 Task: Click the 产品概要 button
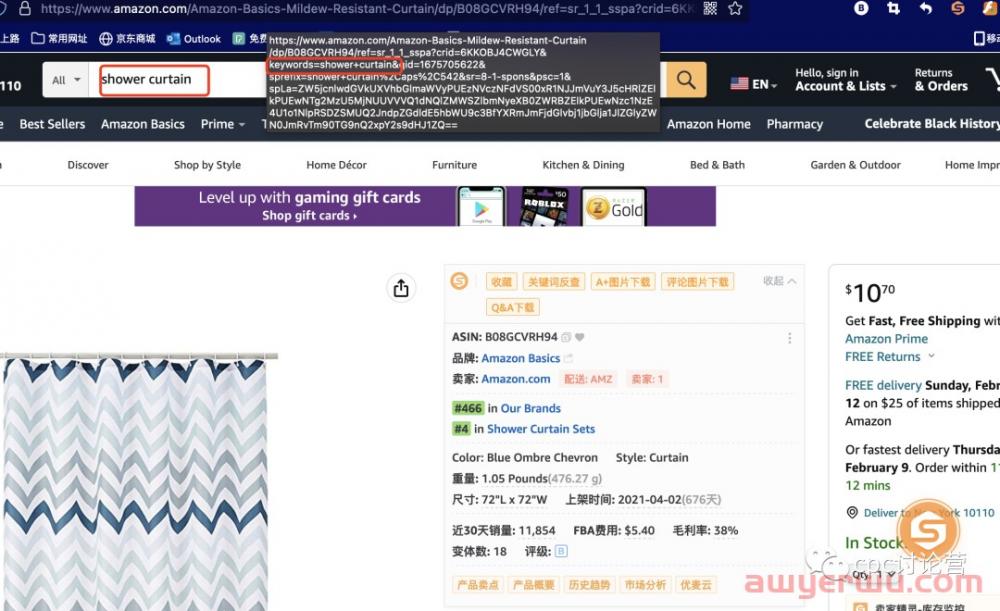(534, 584)
